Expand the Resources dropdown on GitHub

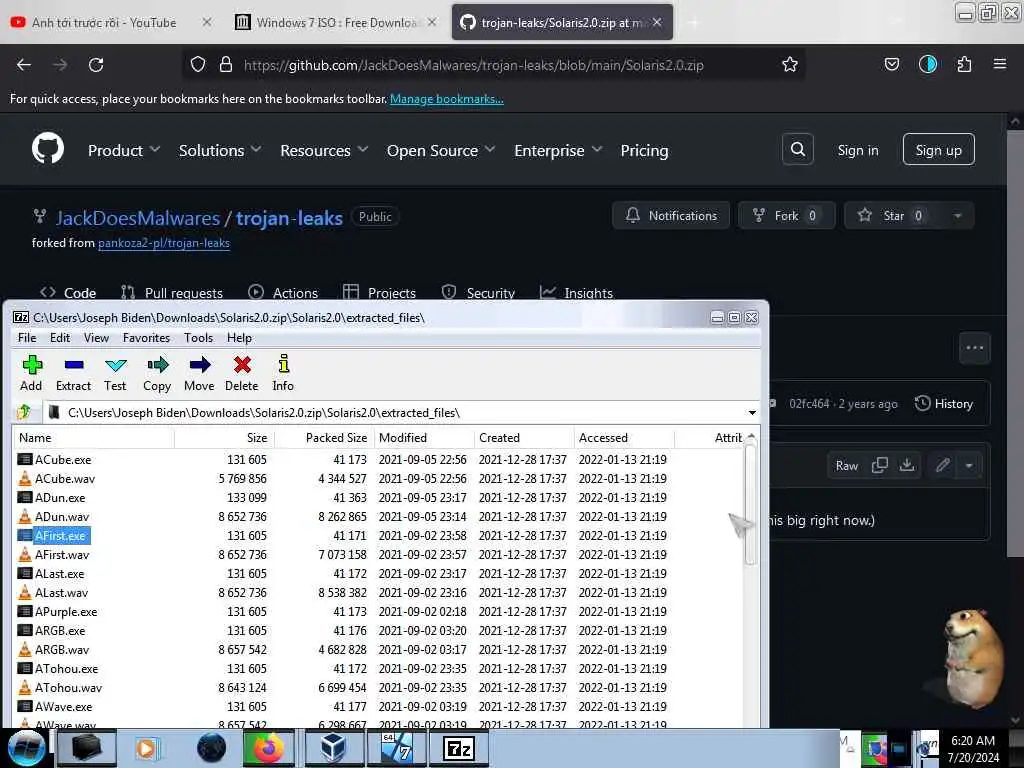pyautogui.click(x=324, y=150)
